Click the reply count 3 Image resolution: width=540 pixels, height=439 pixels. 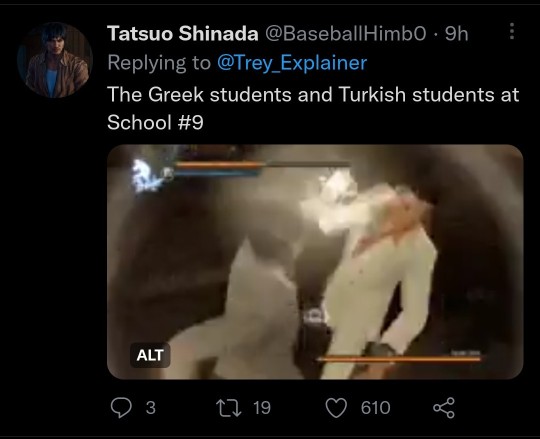coord(151,408)
